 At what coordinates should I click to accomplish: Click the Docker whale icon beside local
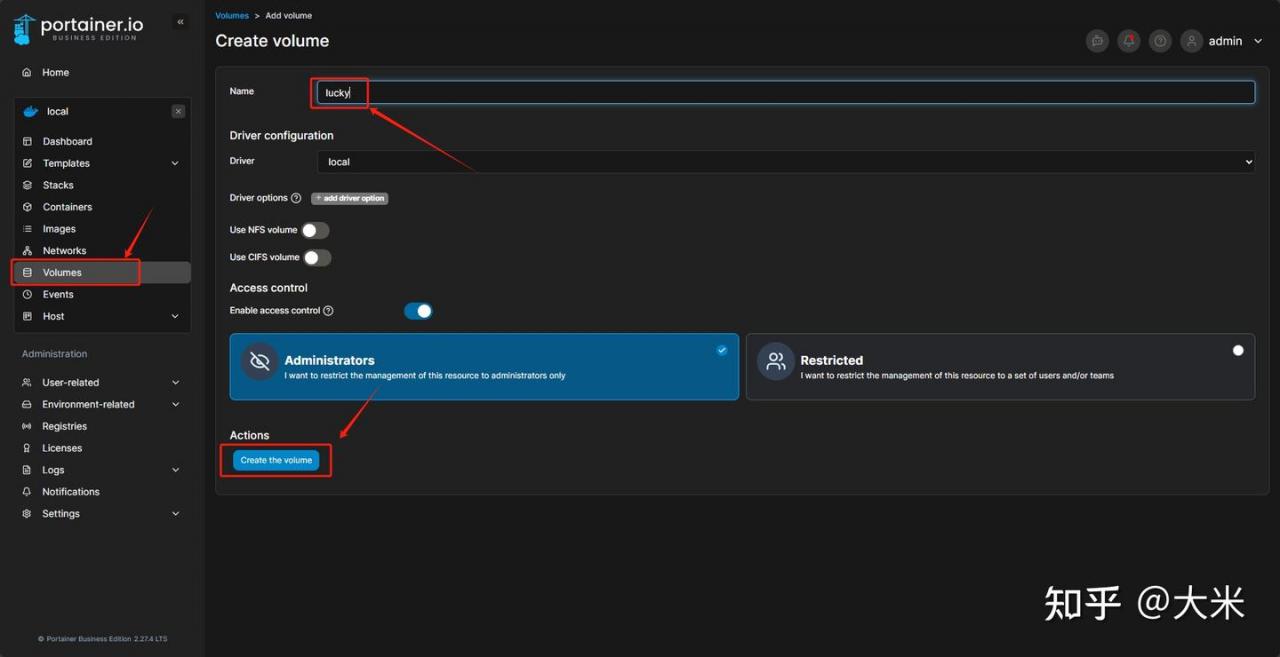pos(30,112)
